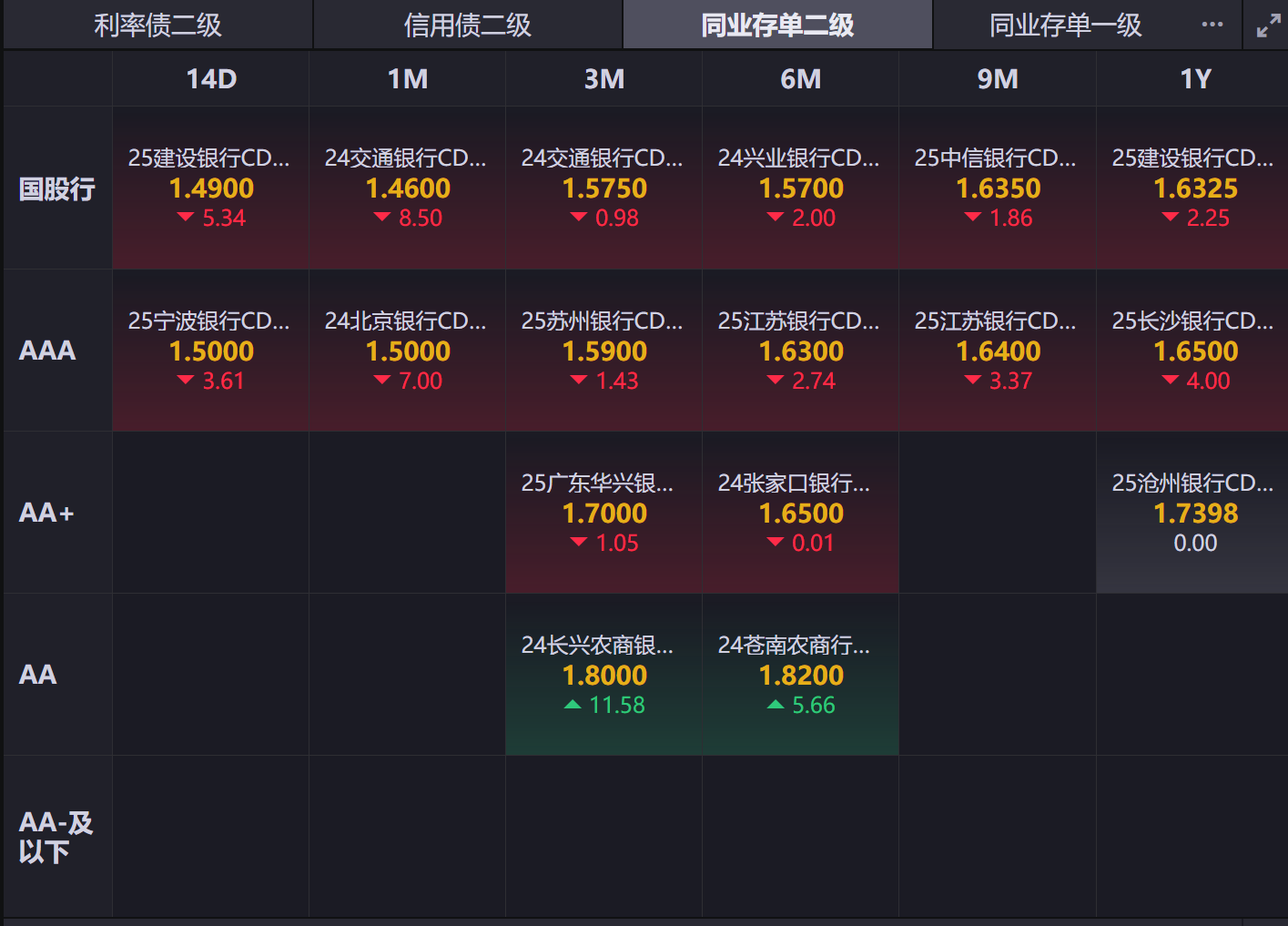Open 25江苏银行CD 9M cell at 1.6400

(998, 351)
